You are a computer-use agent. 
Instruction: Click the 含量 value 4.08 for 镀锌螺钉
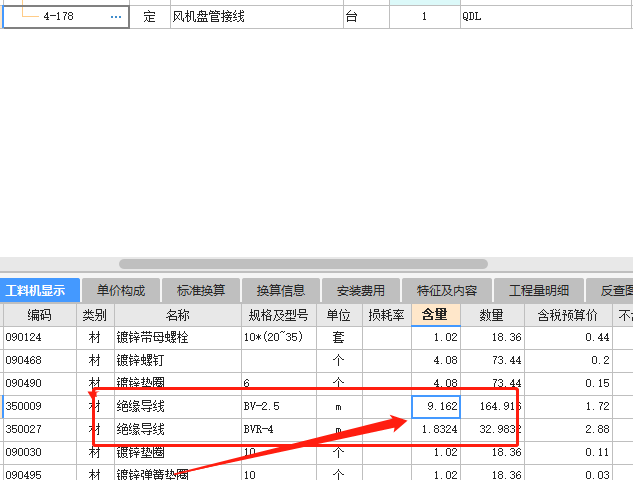click(x=436, y=361)
